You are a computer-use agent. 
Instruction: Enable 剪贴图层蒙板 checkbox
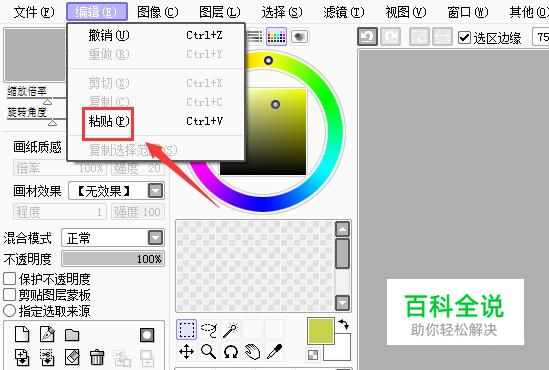tap(9, 295)
